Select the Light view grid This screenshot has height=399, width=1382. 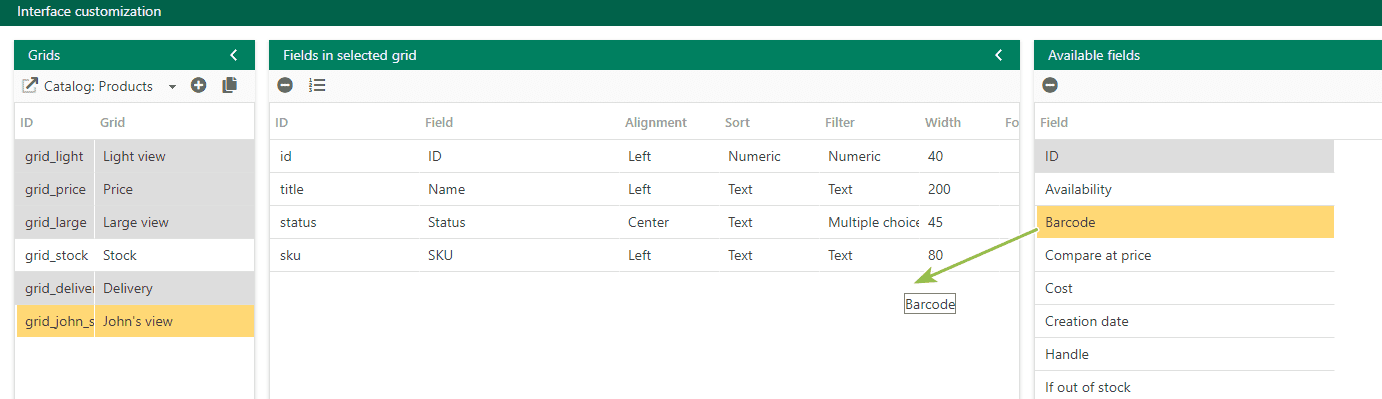pyautogui.click(x=135, y=156)
